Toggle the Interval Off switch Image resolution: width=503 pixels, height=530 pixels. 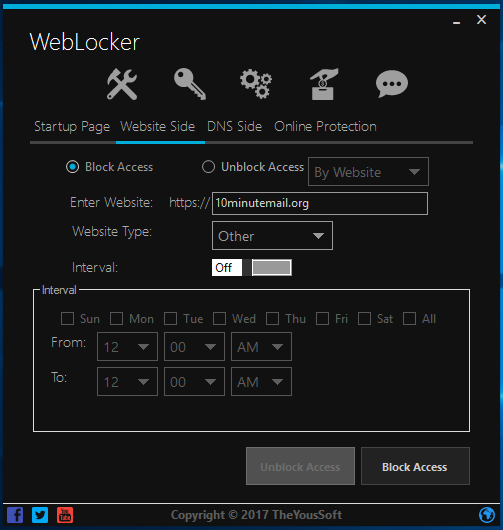pyautogui.click(x=252, y=268)
